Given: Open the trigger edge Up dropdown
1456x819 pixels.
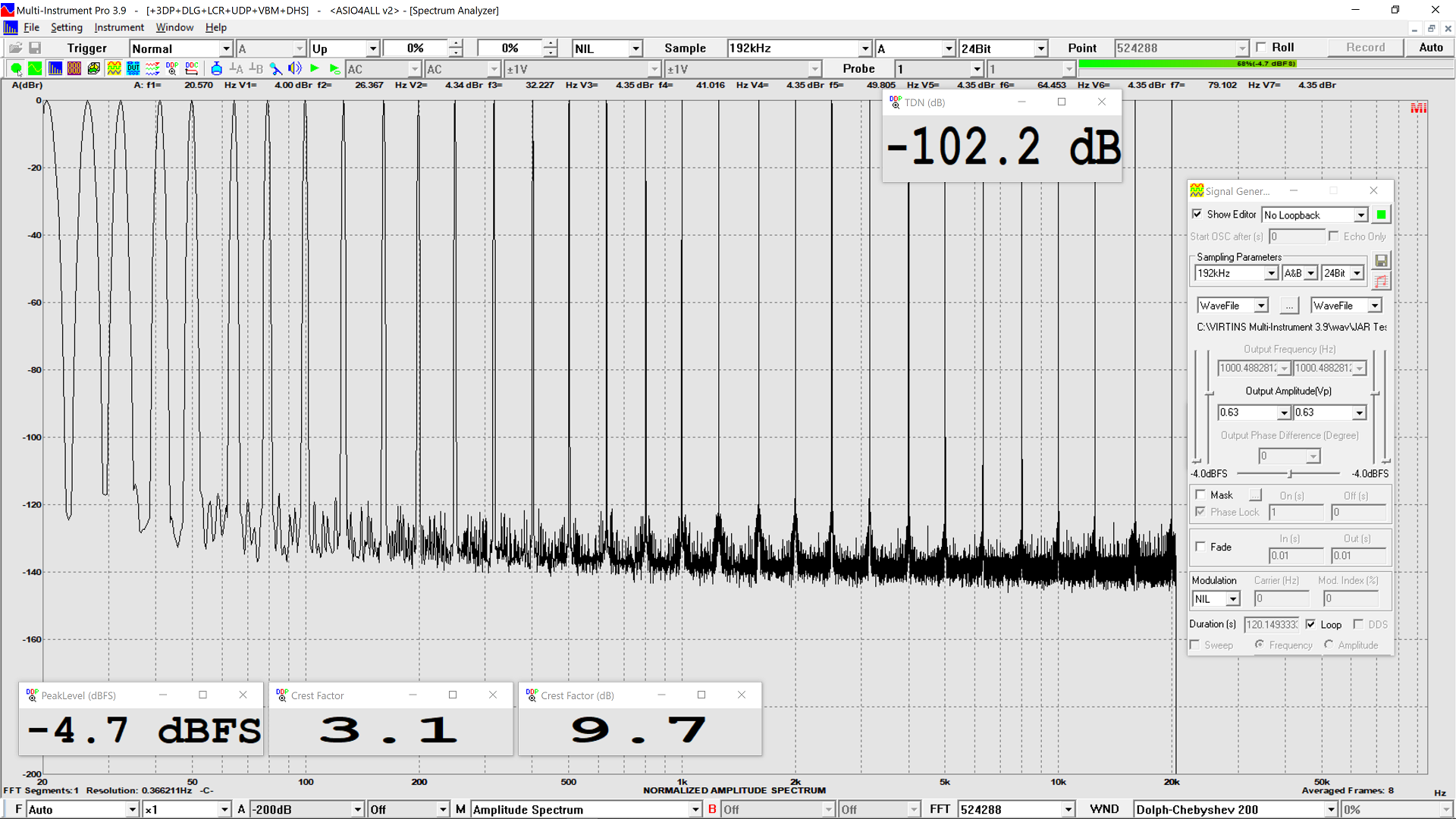Looking at the screenshot, I should point(344,48).
